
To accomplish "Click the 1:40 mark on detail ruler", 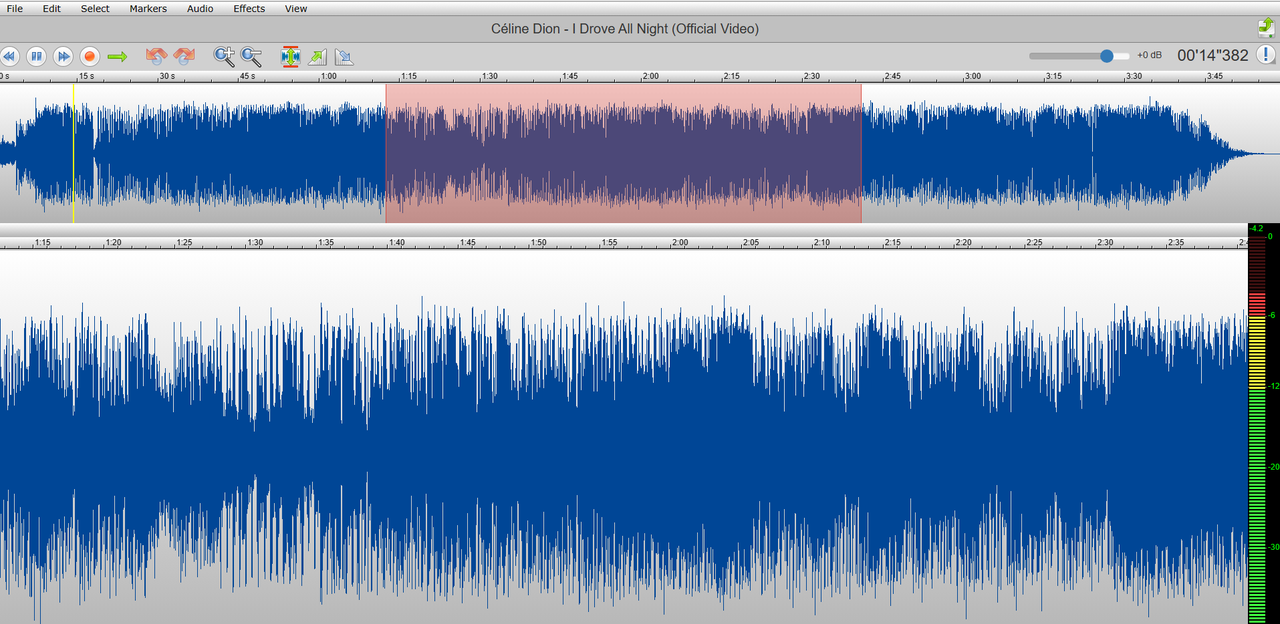I will tap(397, 242).
